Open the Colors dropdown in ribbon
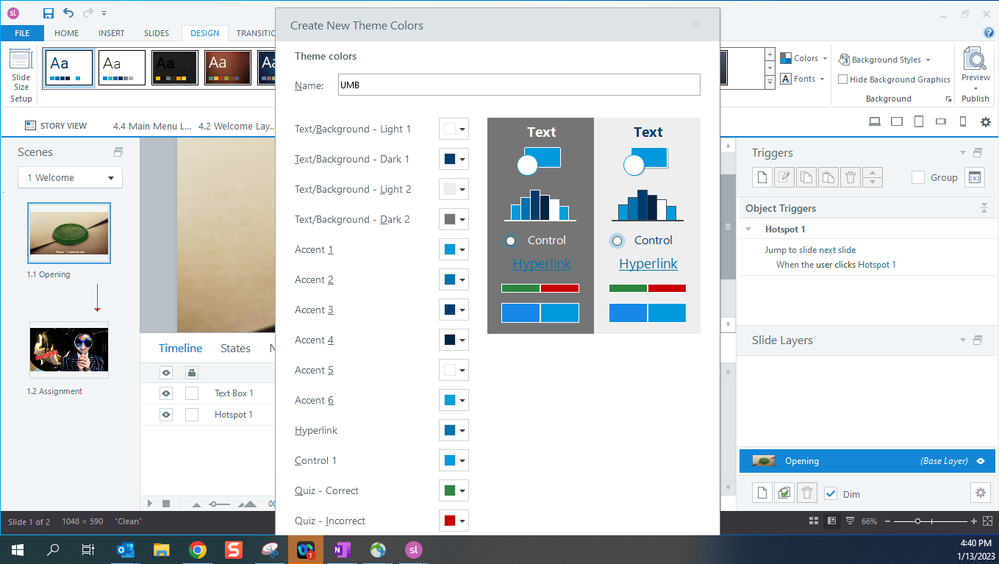Screen dimensions: 999x564 coord(803,59)
